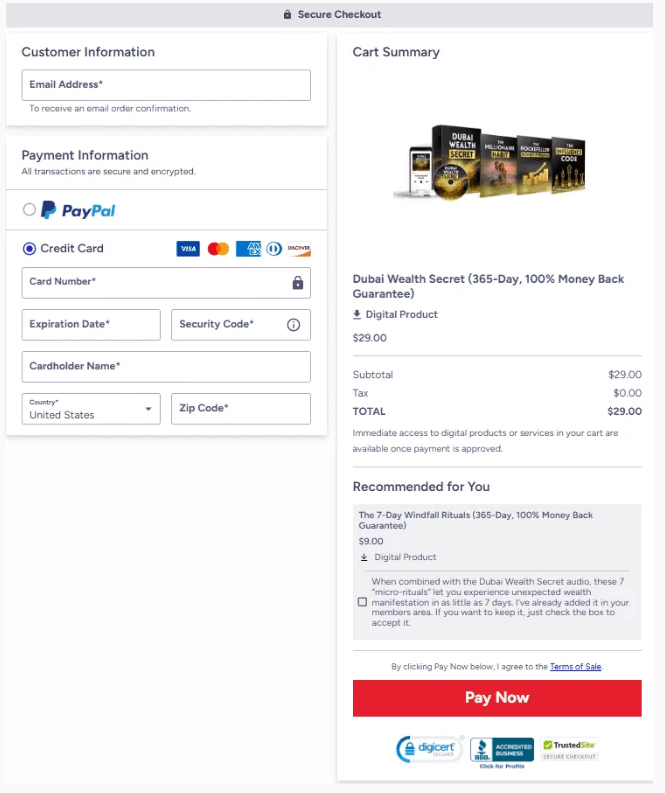The width and height of the screenshot is (665, 793).
Task: Click the Visa card icon
Action: 188,249
